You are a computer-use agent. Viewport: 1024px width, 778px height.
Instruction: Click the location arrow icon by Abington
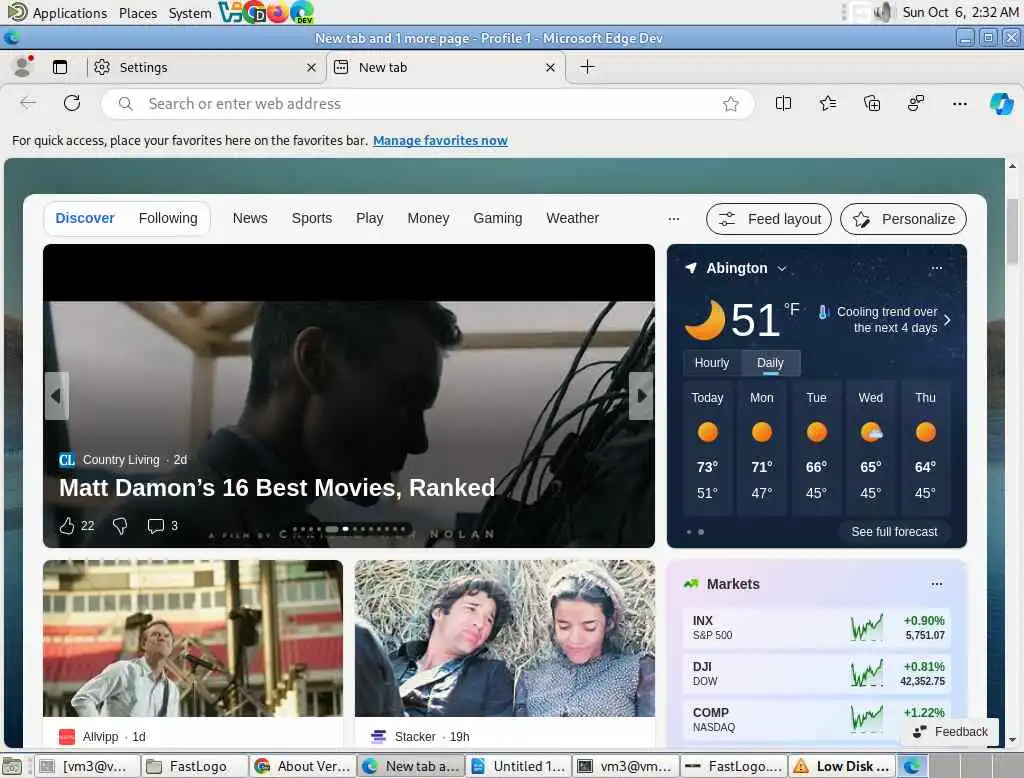click(x=691, y=268)
